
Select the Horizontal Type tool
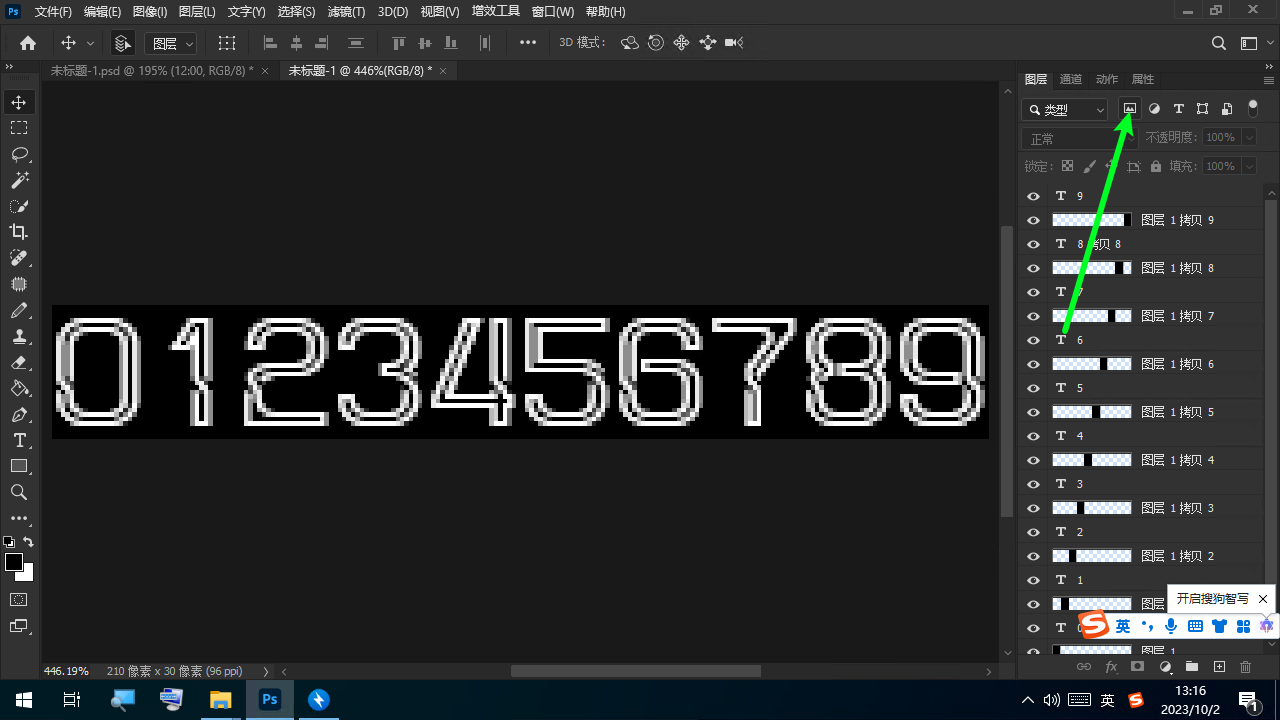(x=19, y=440)
